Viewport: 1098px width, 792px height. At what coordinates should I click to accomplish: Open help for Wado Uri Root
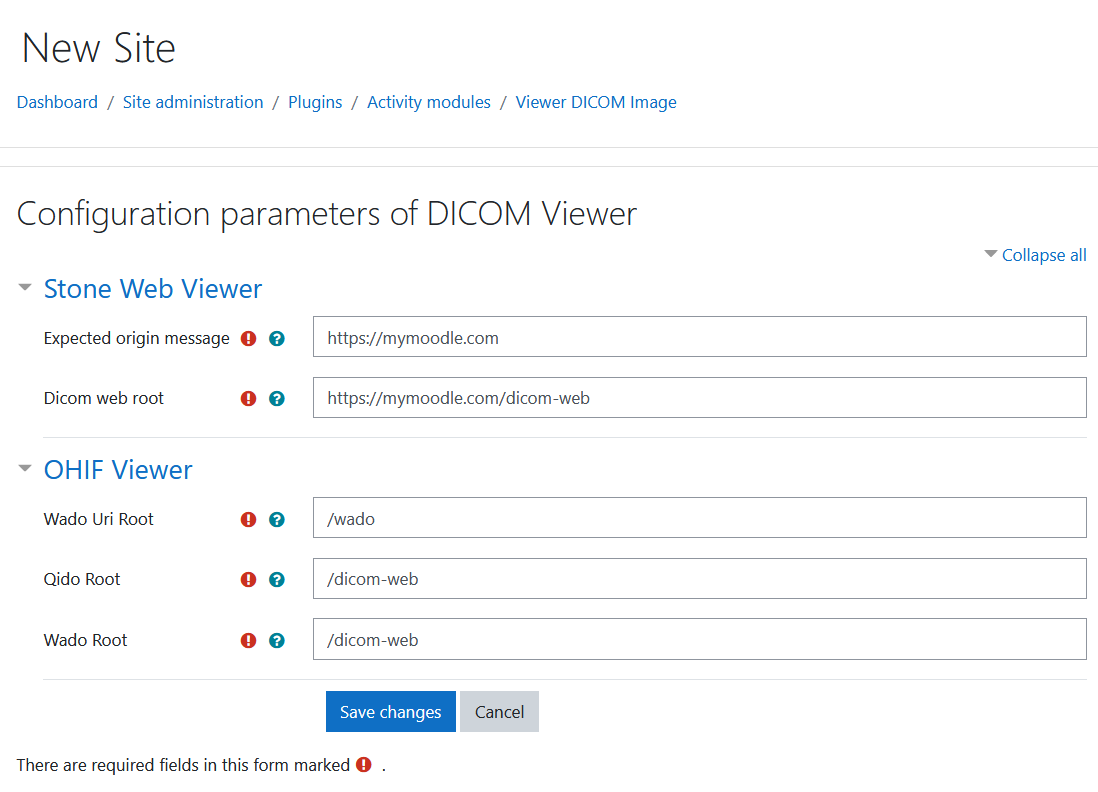[277, 518]
